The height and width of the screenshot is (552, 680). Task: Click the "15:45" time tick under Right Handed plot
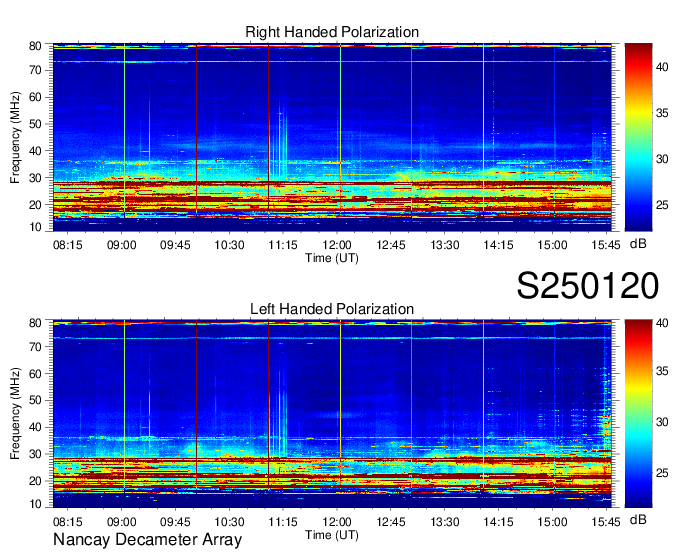[x=606, y=245]
